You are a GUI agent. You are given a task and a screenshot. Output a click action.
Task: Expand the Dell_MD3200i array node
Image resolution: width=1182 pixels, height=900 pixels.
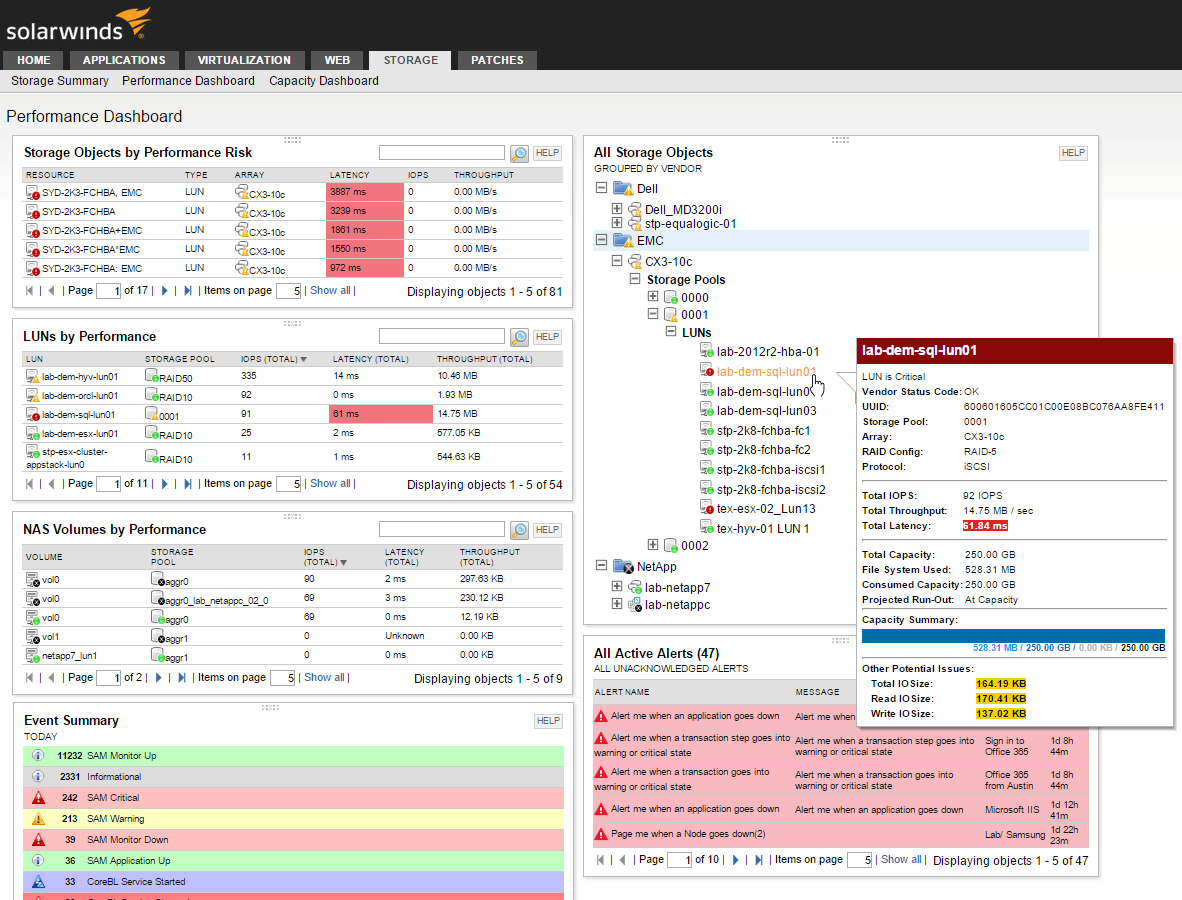click(x=617, y=208)
